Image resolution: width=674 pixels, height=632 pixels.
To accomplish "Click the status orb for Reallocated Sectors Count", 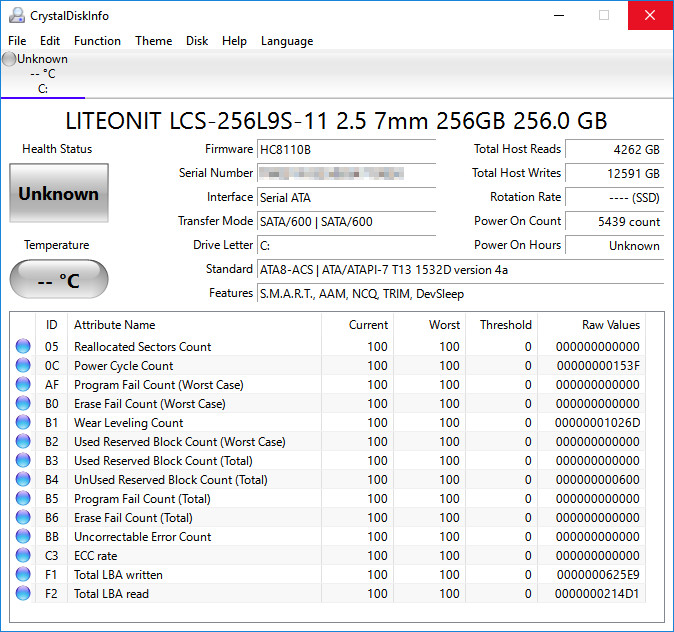I will (x=23, y=347).
